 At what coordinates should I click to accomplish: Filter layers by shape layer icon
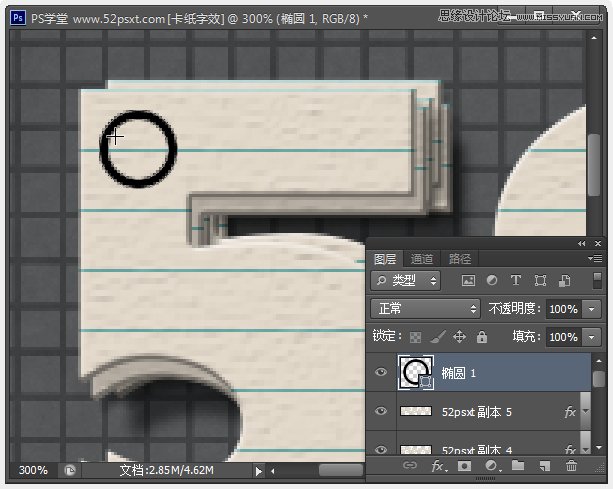[540, 280]
